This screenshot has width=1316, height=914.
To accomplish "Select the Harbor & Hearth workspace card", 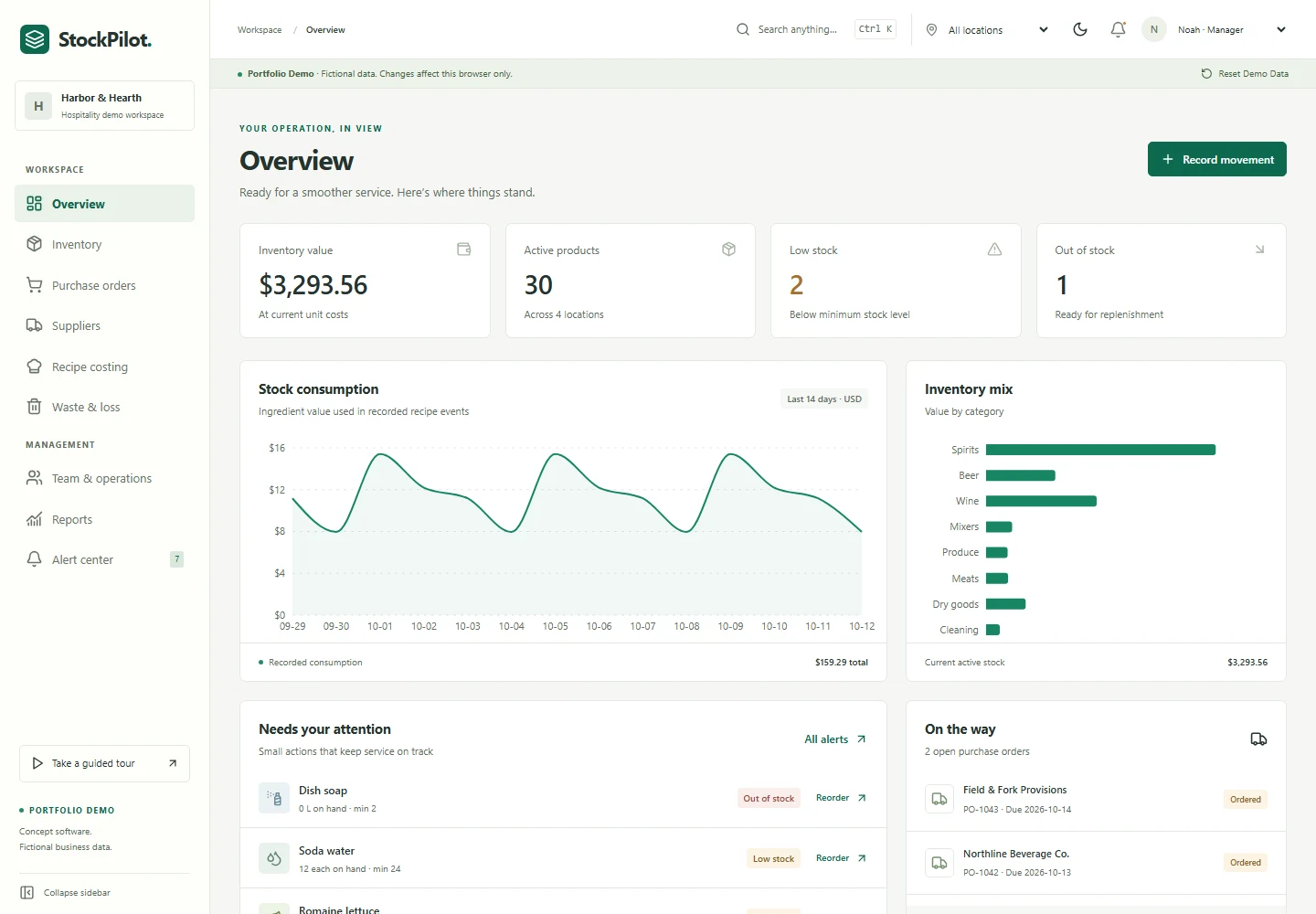I will point(104,105).
